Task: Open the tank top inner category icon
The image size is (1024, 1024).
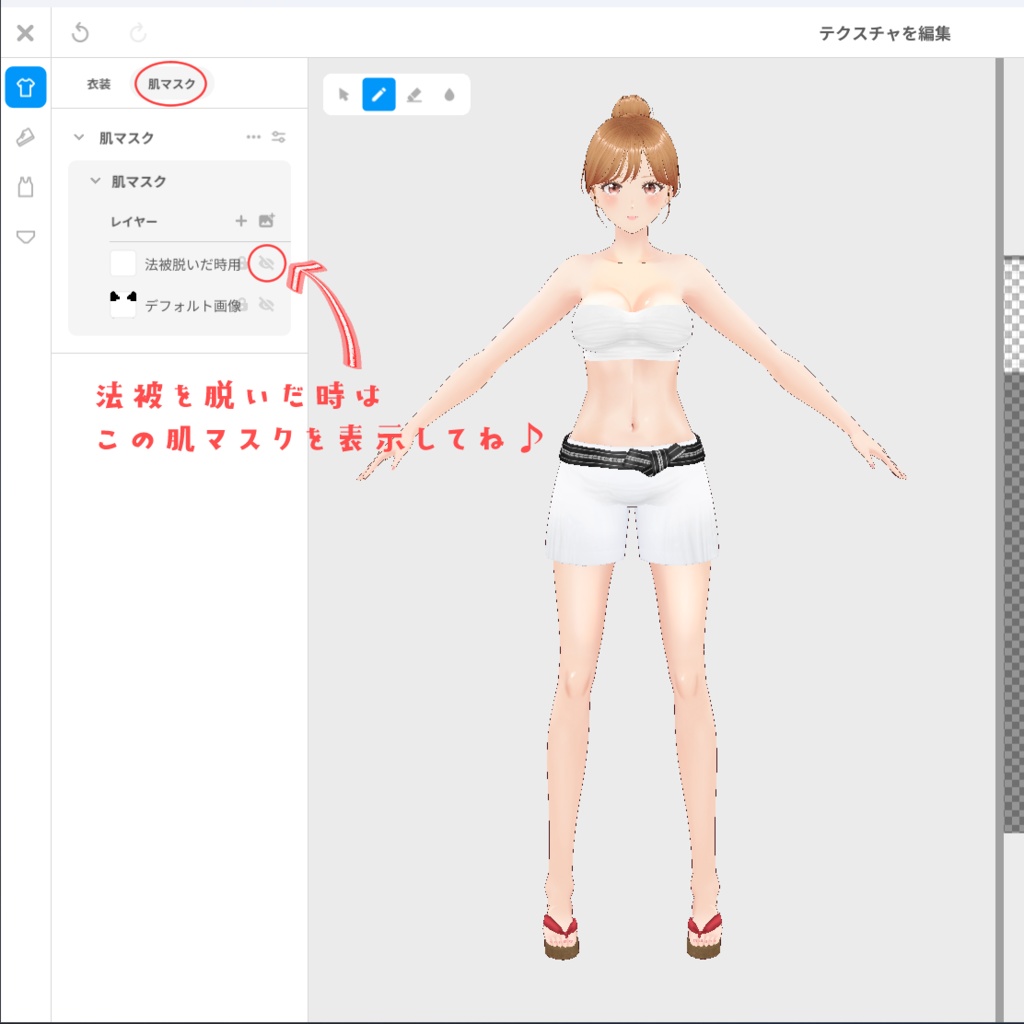Action: [25, 187]
